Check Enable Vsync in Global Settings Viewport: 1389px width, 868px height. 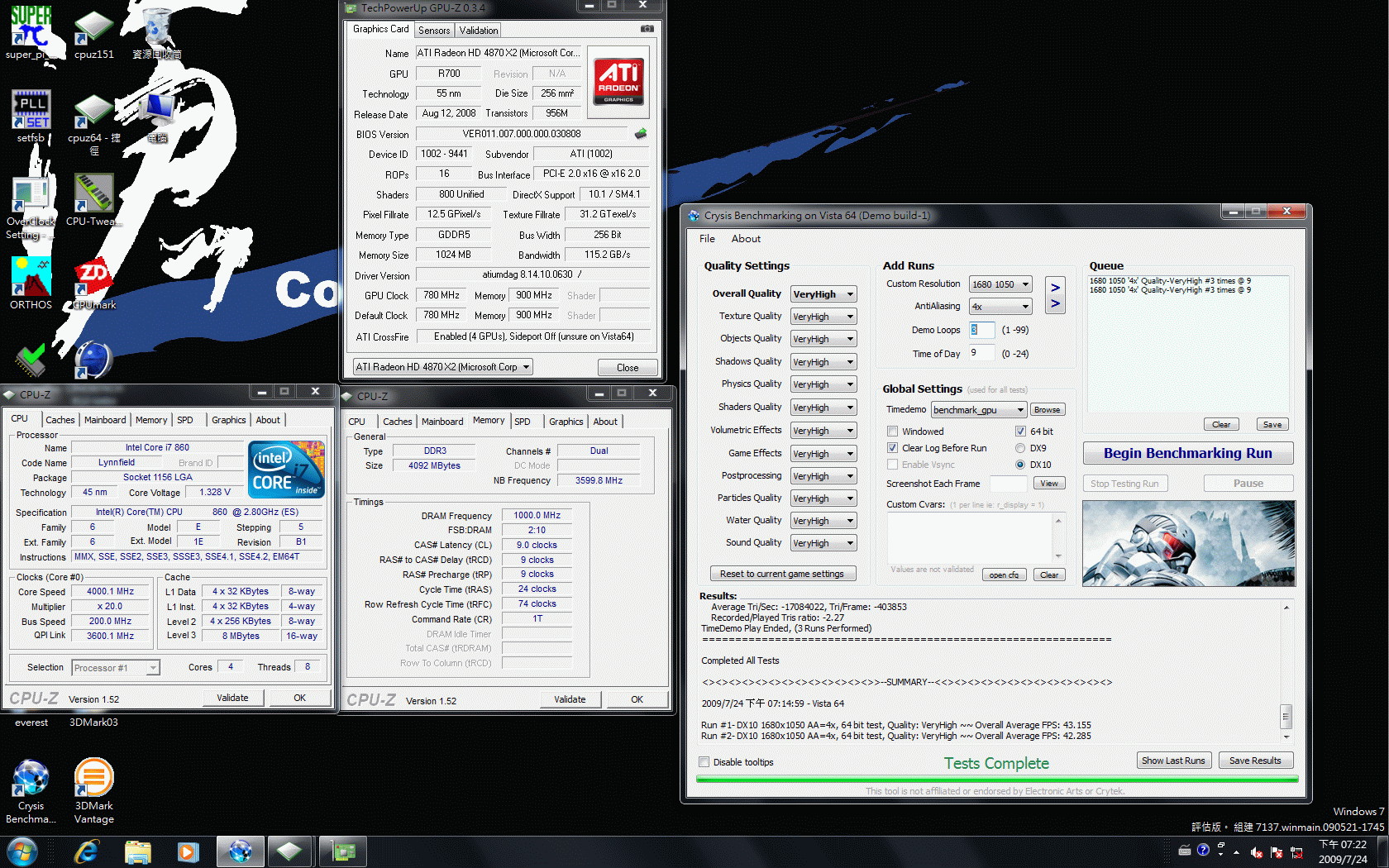[892, 464]
